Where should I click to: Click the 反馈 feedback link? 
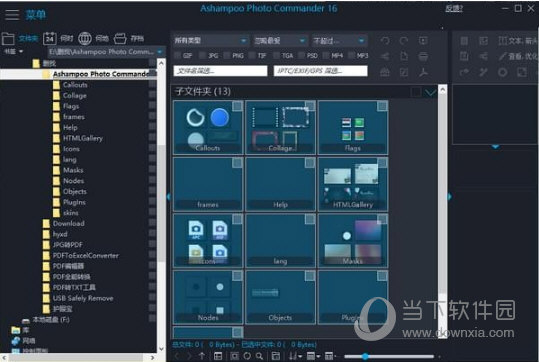point(454,9)
